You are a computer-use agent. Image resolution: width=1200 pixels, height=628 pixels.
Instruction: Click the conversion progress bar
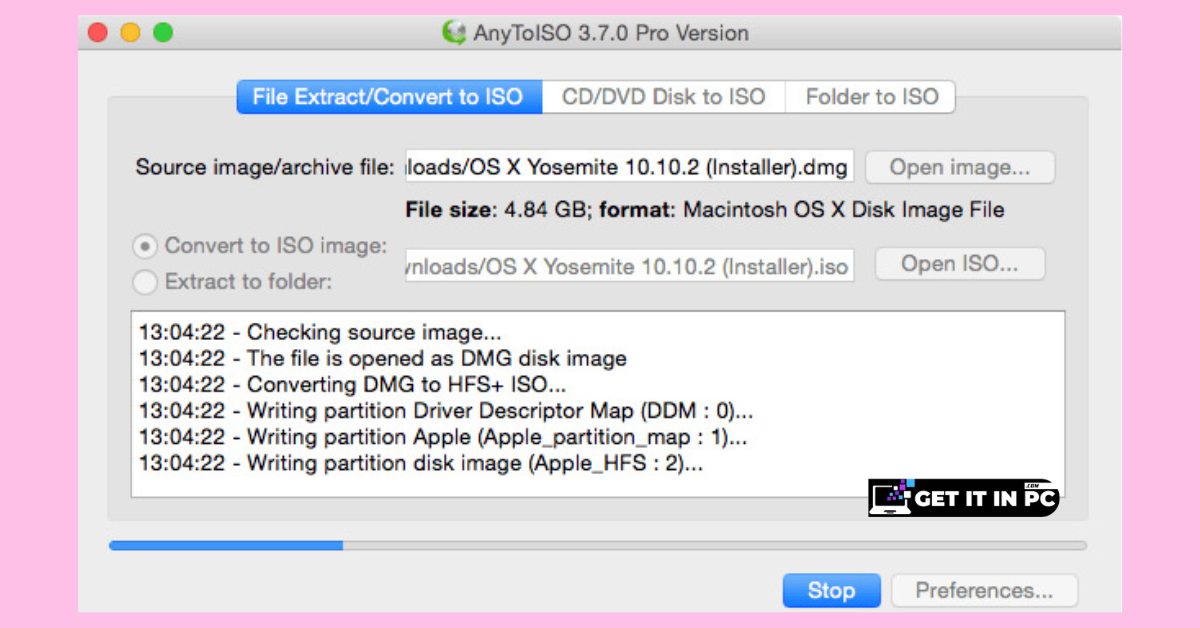(598, 546)
